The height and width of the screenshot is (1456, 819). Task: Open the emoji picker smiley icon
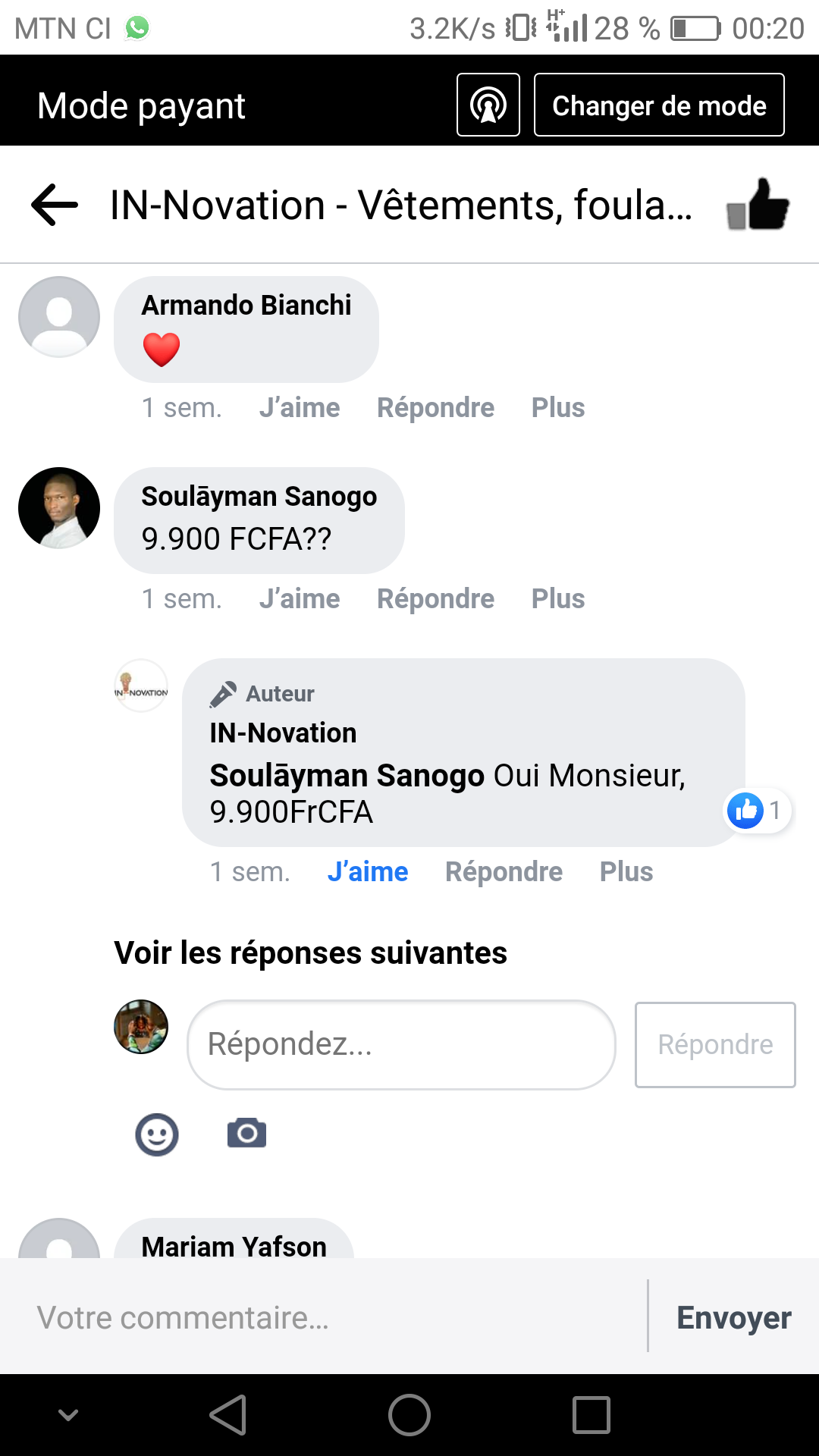pyautogui.click(x=157, y=1134)
